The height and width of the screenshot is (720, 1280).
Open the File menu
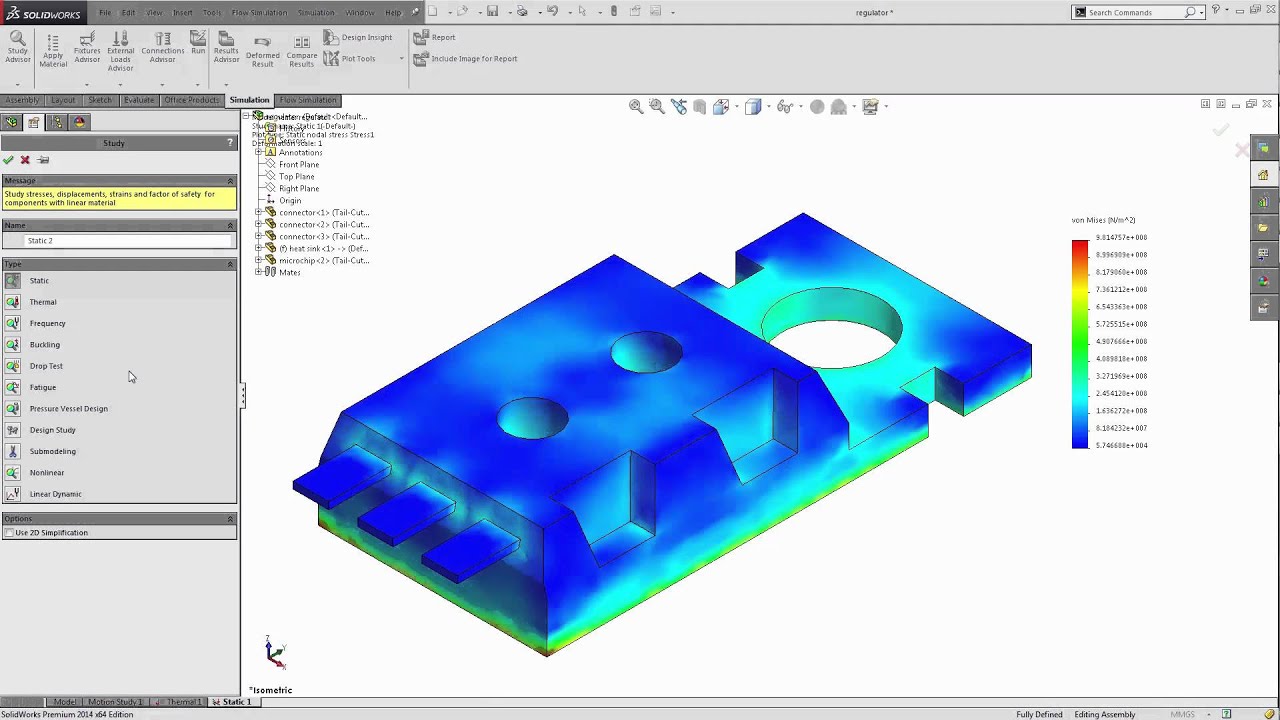coord(105,12)
